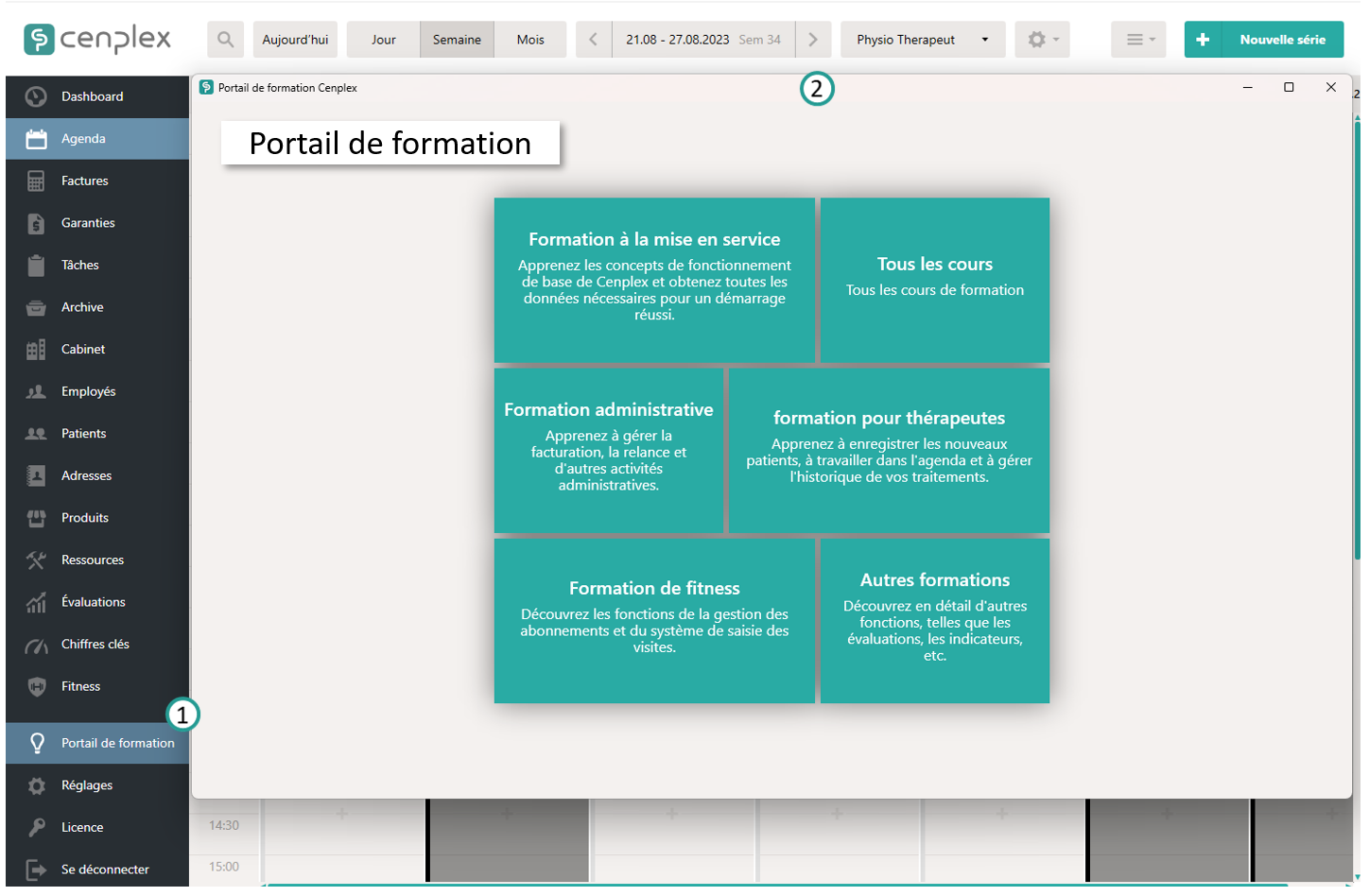This screenshot has height=896, width=1369.
Task: Go to next week with right arrow
Action: click(x=813, y=40)
